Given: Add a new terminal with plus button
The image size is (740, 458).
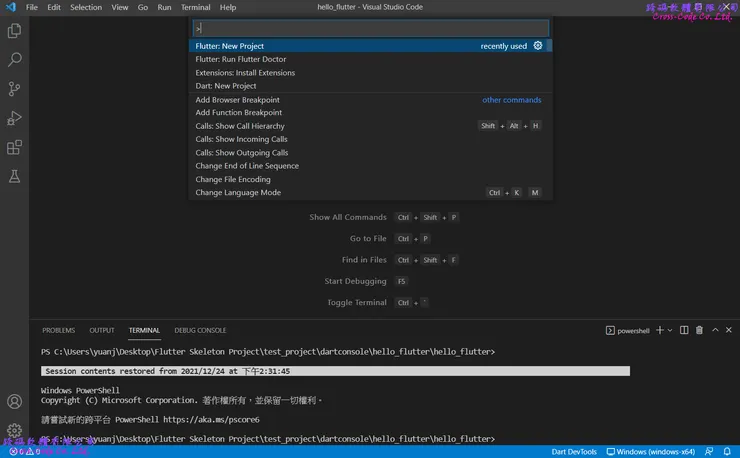Looking at the screenshot, I should coord(659,330).
